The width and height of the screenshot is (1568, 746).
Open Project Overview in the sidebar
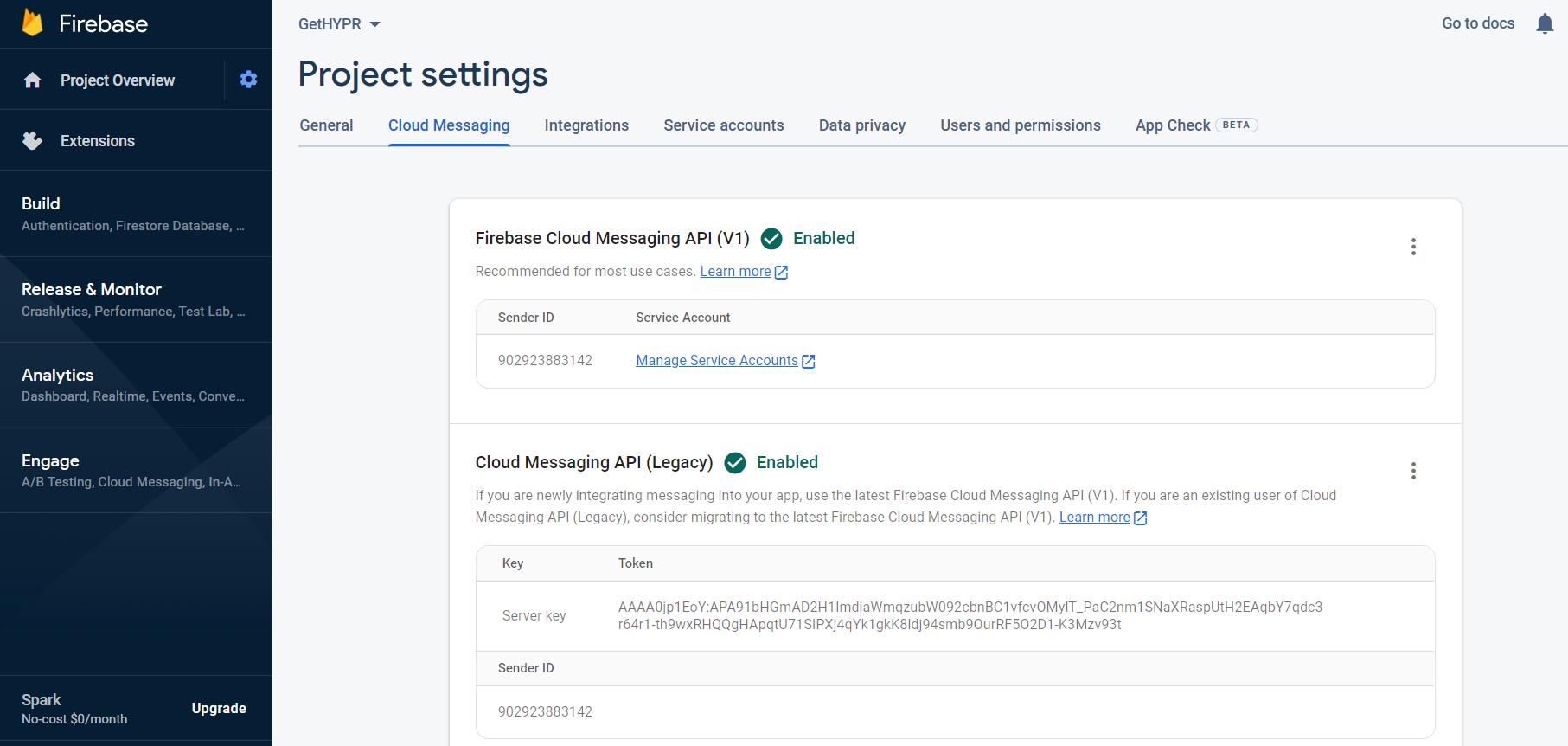[118, 80]
